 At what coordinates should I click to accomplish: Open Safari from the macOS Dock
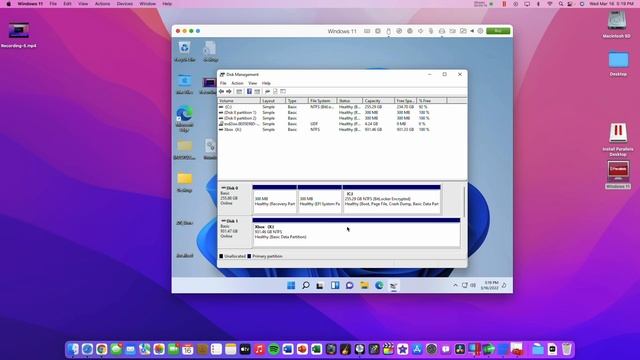(87, 349)
